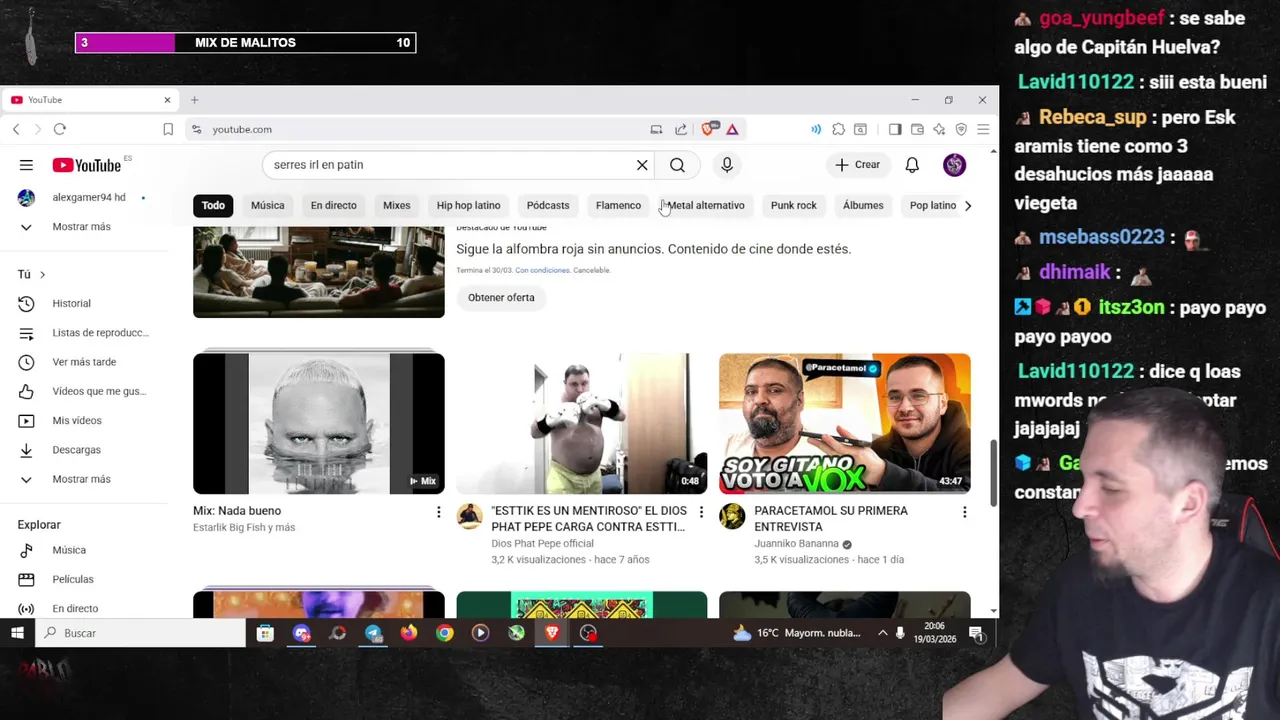Play the Mix: Nada bueno thumbnail
The height and width of the screenshot is (720, 1280).
[x=318, y=423]
